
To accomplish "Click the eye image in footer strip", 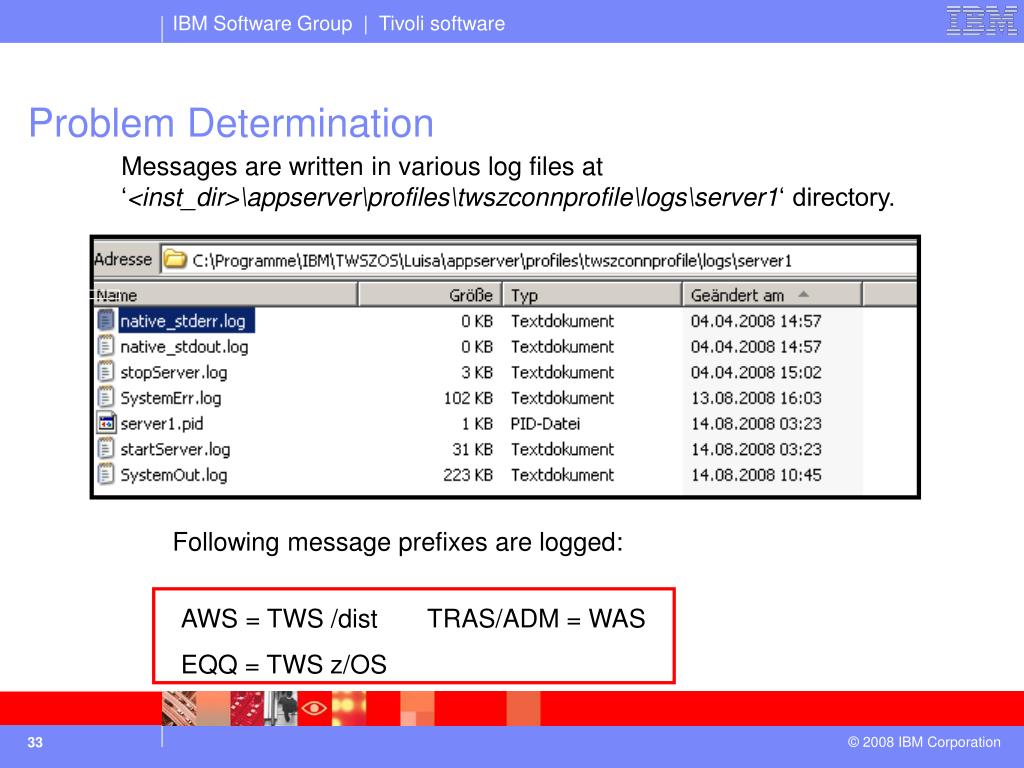I will pos(314,708).
